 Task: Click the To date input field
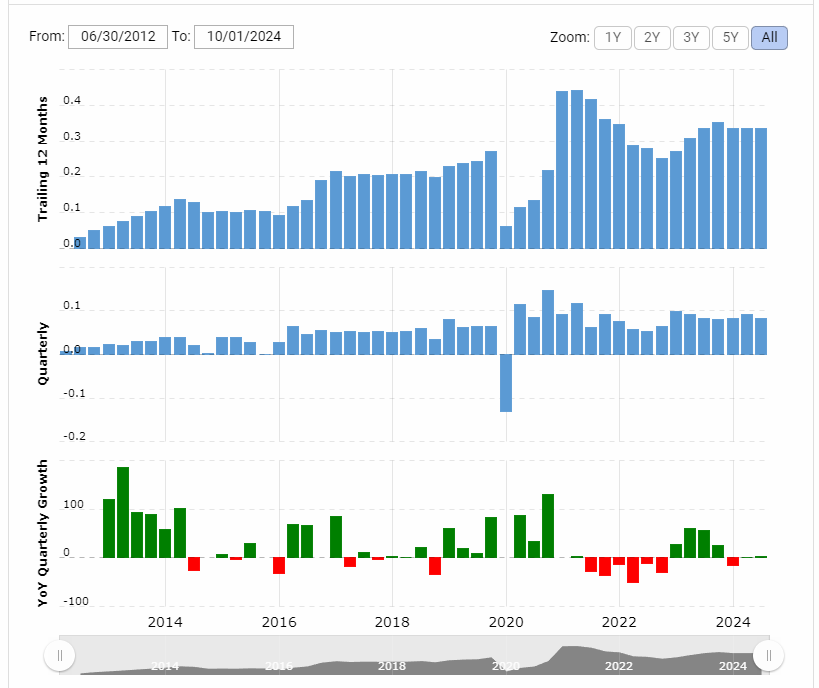tap(244, 37)
